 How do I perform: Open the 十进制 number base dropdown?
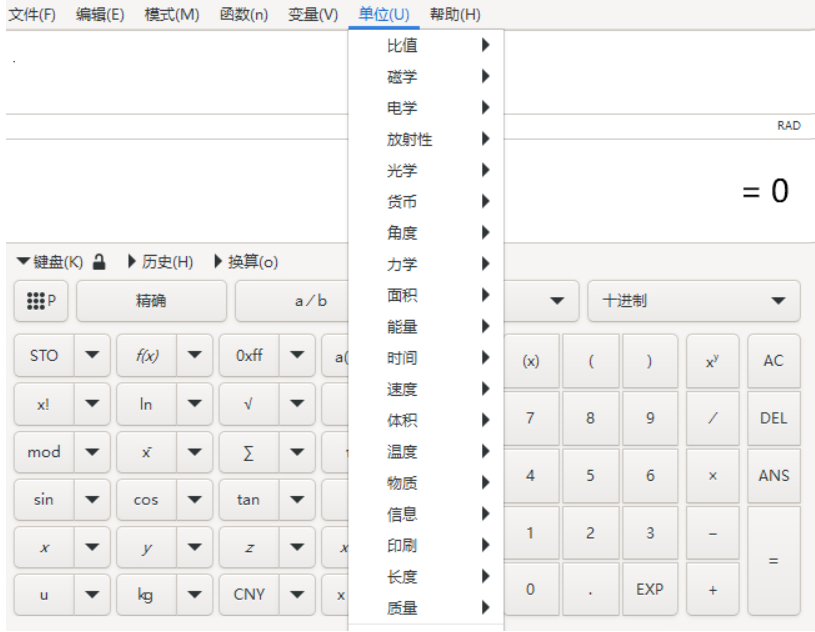coord(694,301)
